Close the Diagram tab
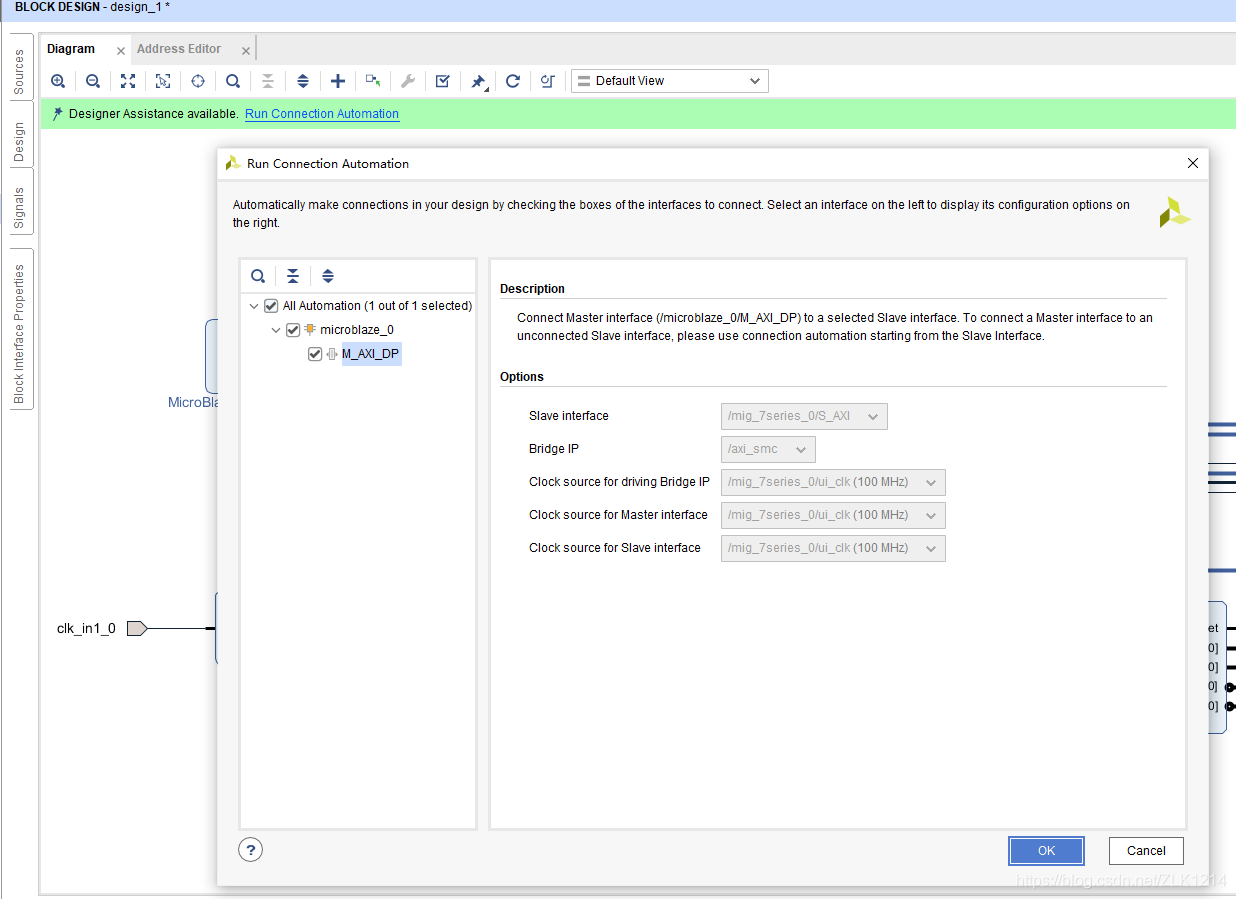The width and height of the screenshot is (1236, 899). coord(121,50)
